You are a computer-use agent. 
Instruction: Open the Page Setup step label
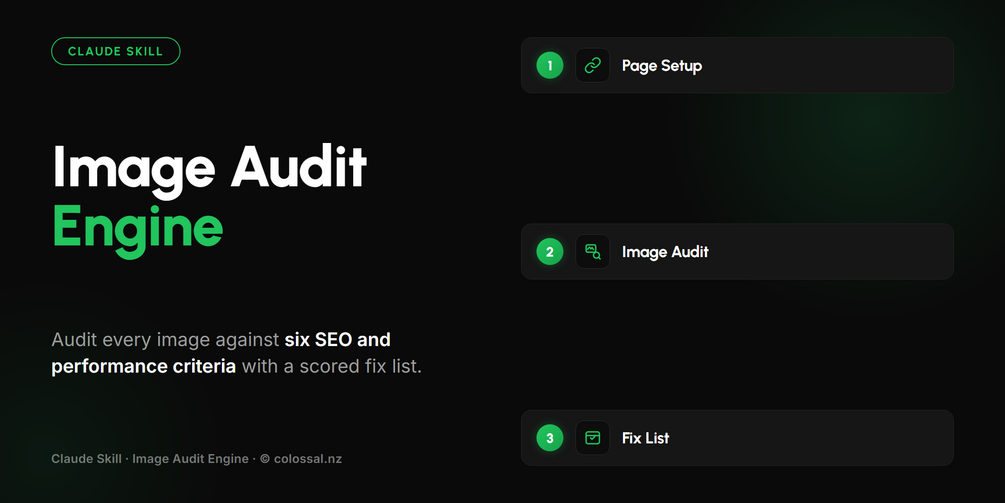point(661,66)
